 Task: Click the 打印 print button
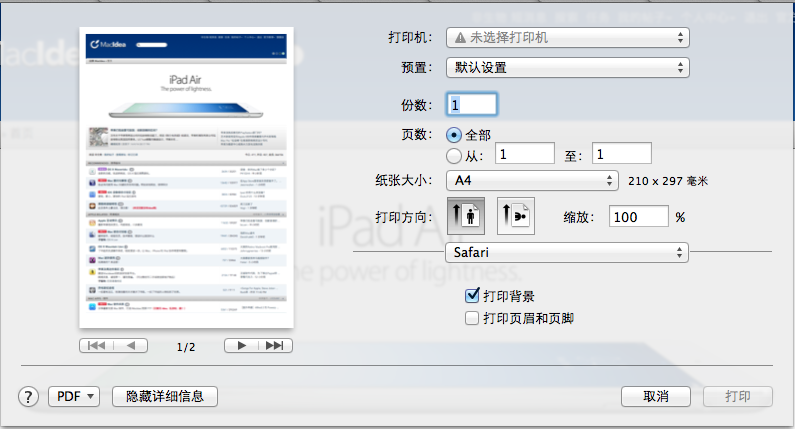(738, 396)
